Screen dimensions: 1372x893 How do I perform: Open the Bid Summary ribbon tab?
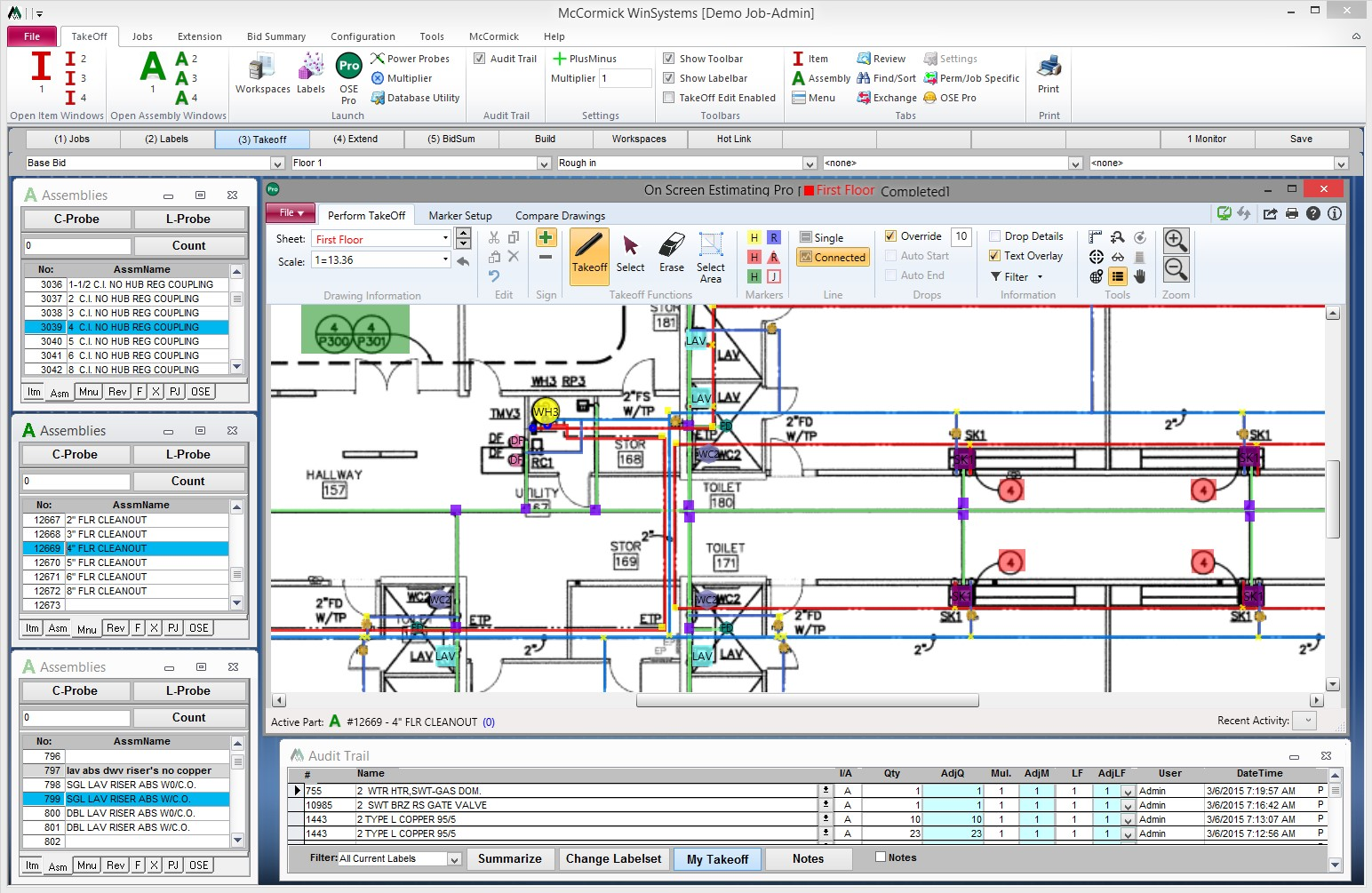(276, 36)
